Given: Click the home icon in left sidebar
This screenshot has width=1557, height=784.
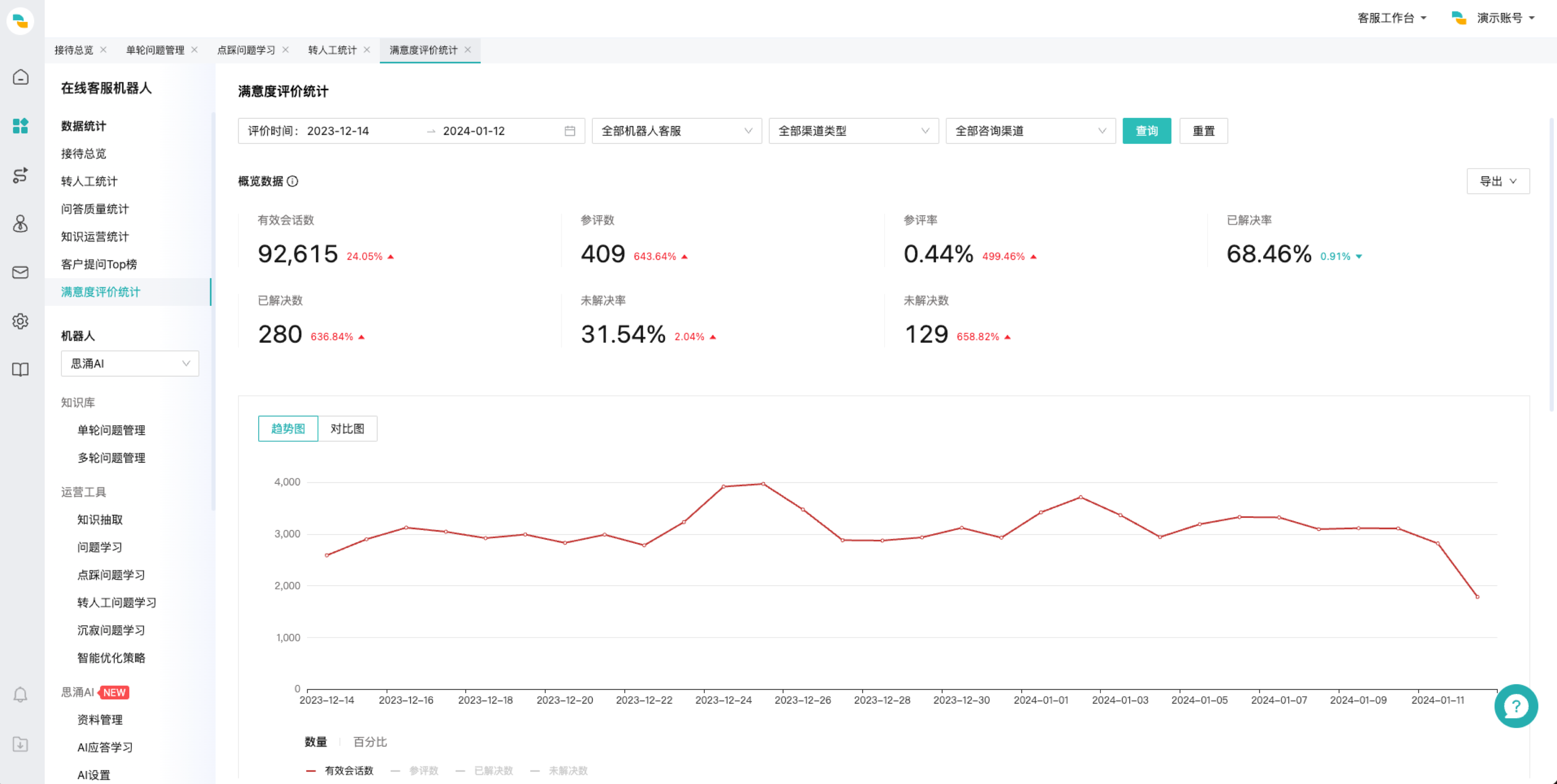Looking at the screenshot, I should coord(21,77).
